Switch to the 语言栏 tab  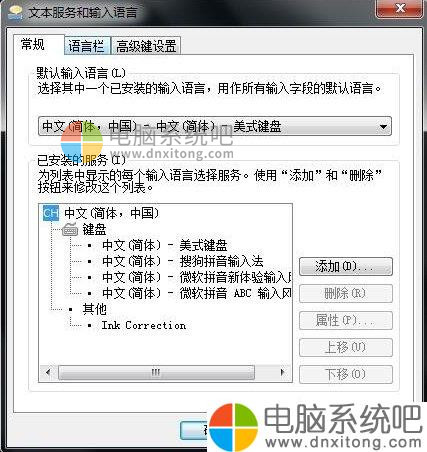pos(86,46)
